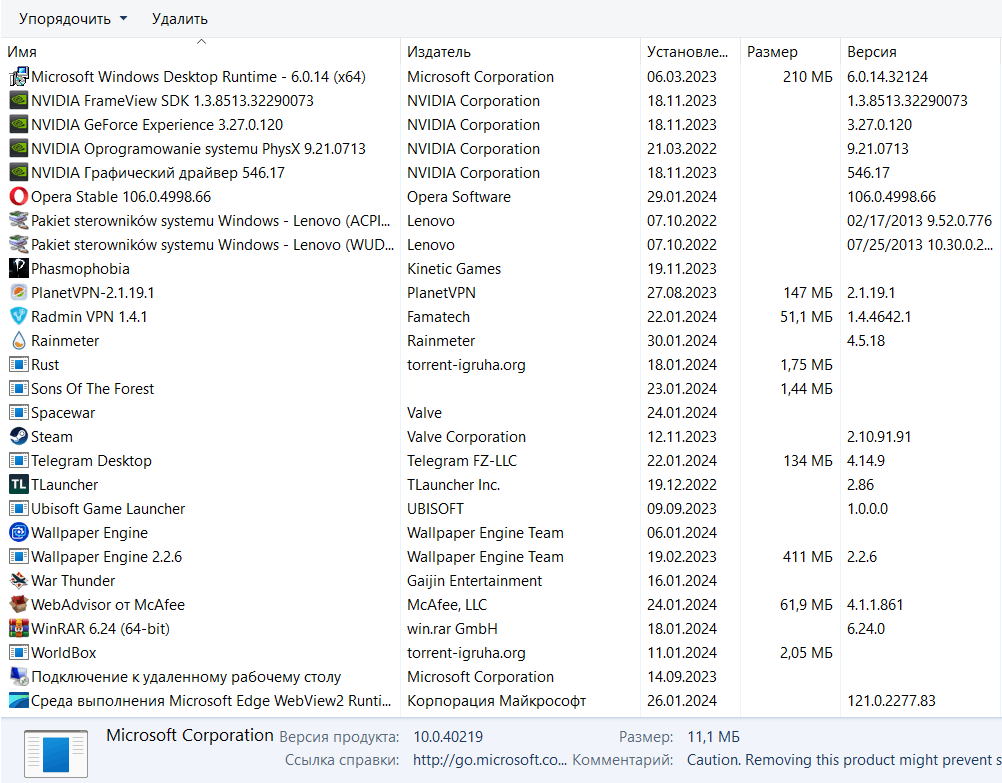Viewport: 1002px width, 783px height.
Task: Select Radmin VPN 1.4.1 entry
Action: (89, 316)
